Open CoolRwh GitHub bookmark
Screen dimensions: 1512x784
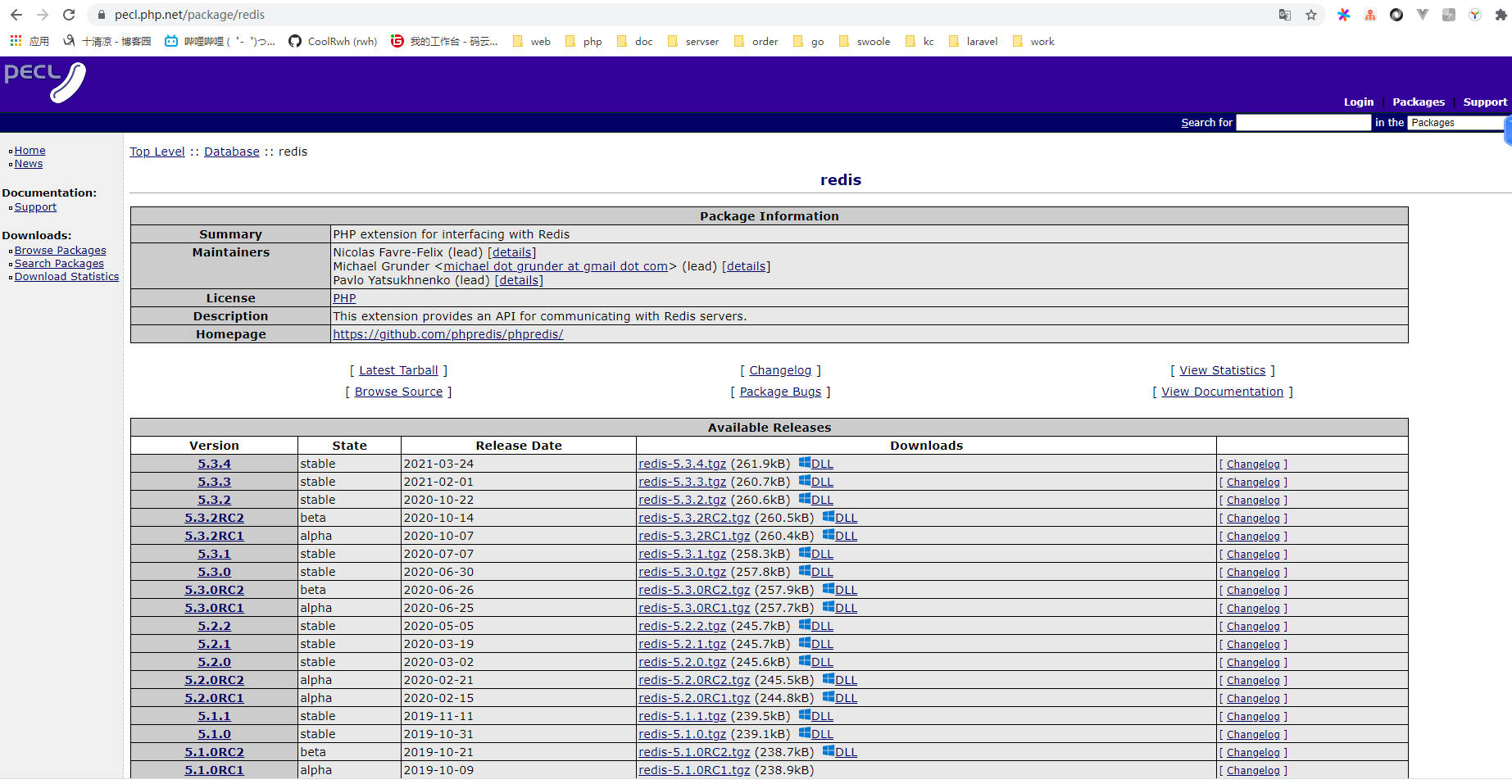[x=333, y=41]
